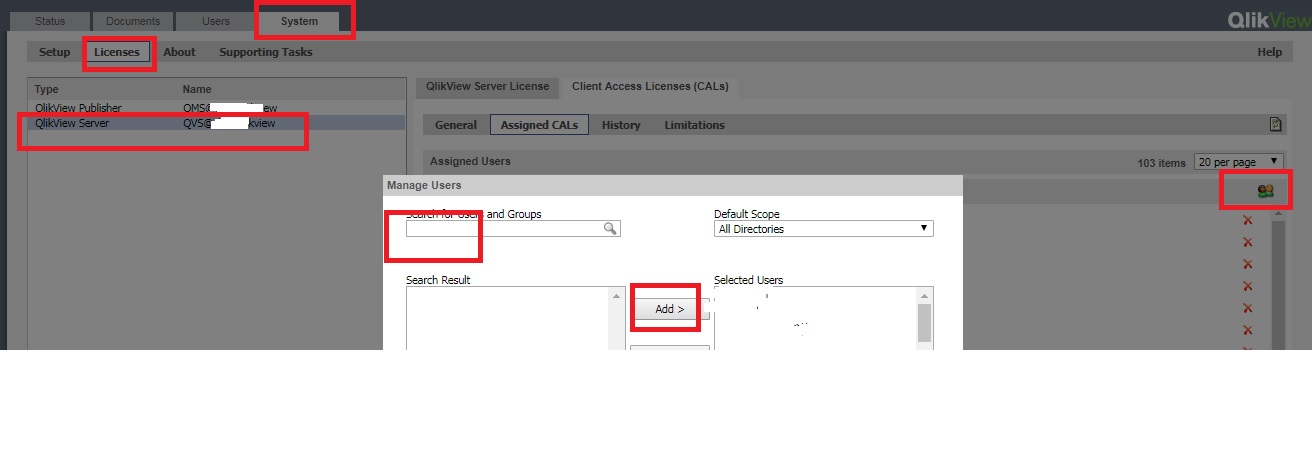The image size is (1312, 473).
Task: Select the QlikView Server License tab
Action: click(488, 86)
